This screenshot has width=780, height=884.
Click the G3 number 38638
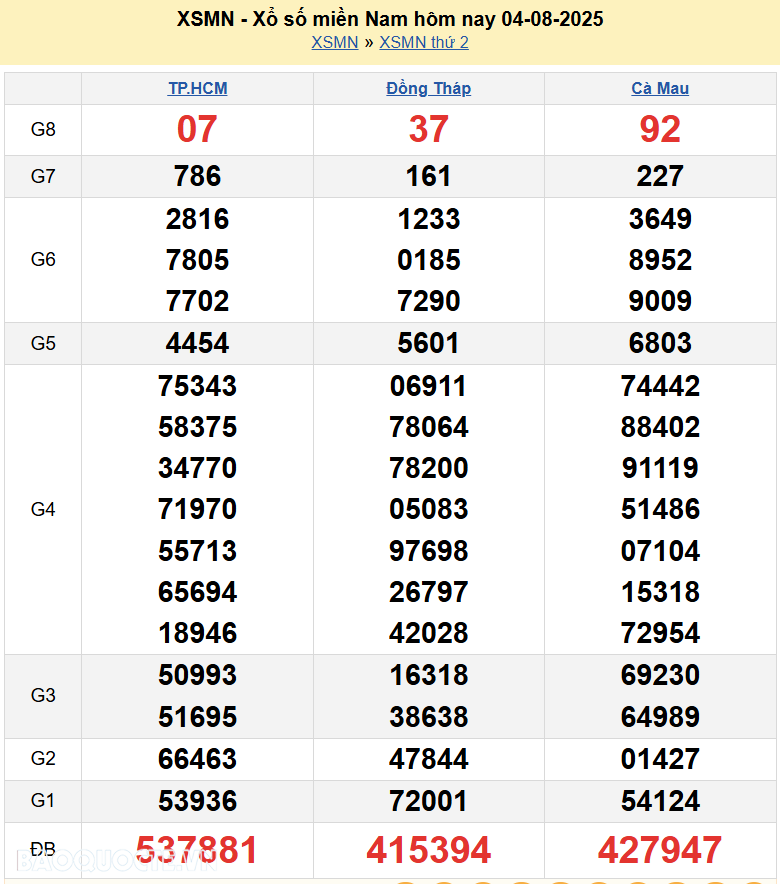pyautogui.click(x=428, y=717)
